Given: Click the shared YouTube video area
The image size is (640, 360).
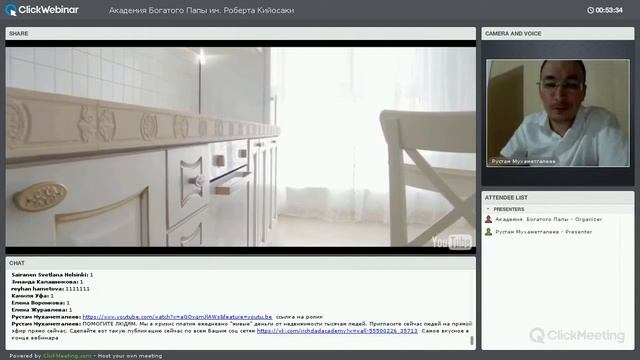Looking at the screenshot, I should [240, 147].
